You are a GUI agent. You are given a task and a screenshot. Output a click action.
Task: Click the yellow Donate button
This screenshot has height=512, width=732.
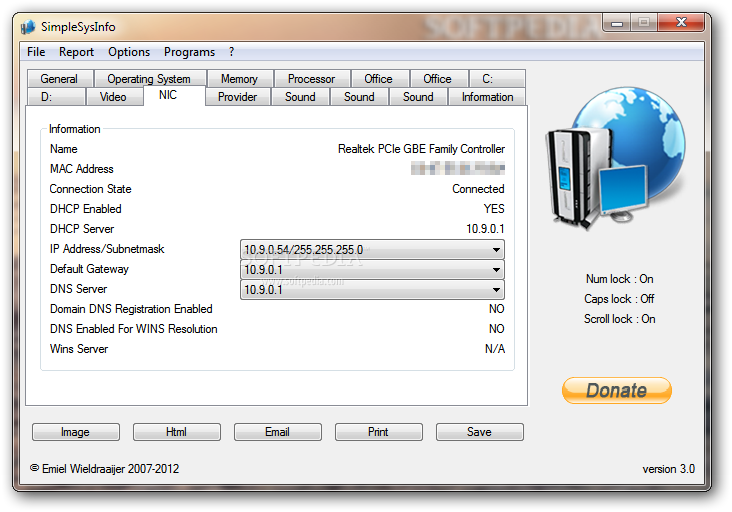pyautogui.click(x=617, y=390)
